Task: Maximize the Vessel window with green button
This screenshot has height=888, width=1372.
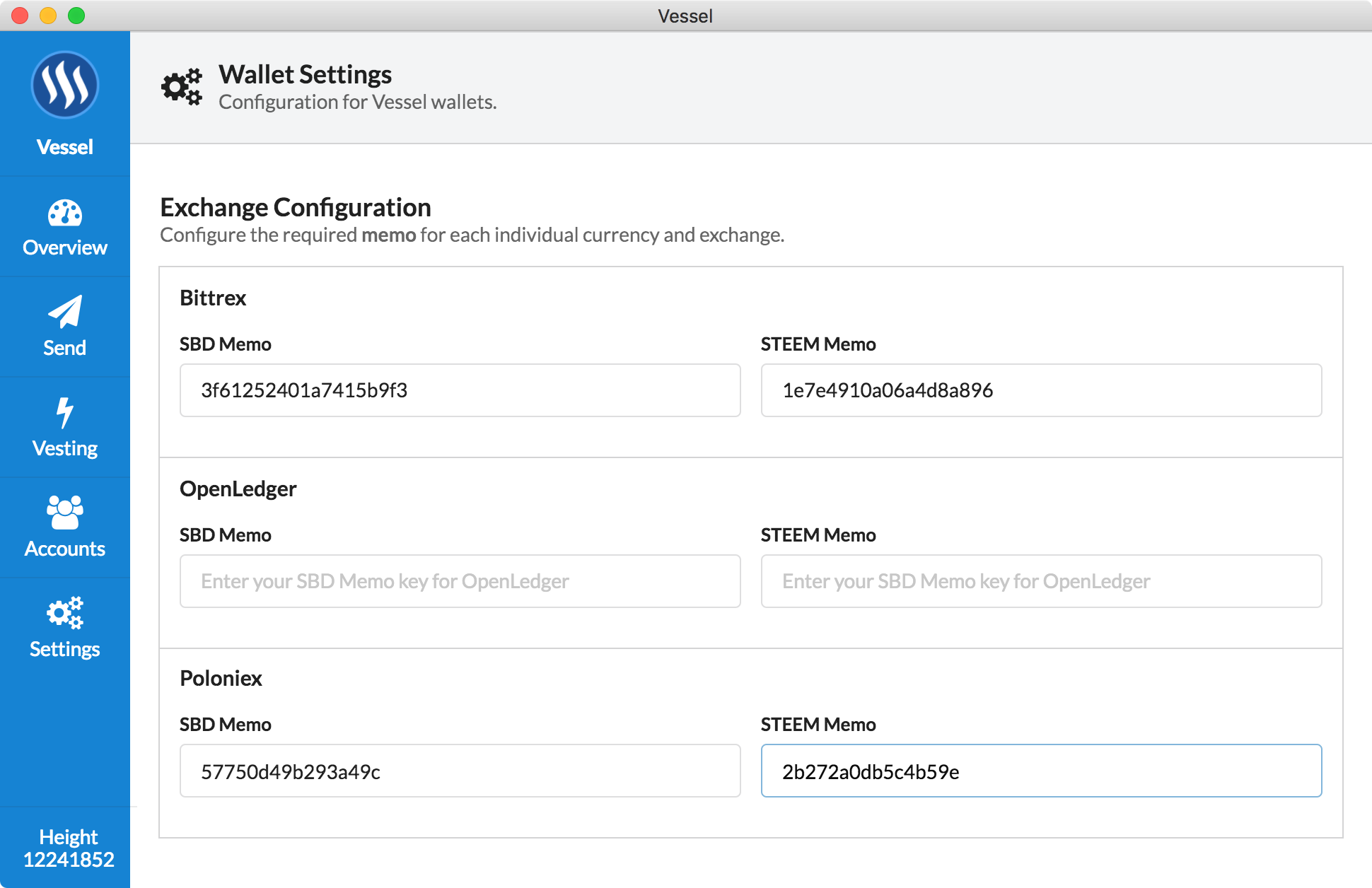Action: click(76, 16)
